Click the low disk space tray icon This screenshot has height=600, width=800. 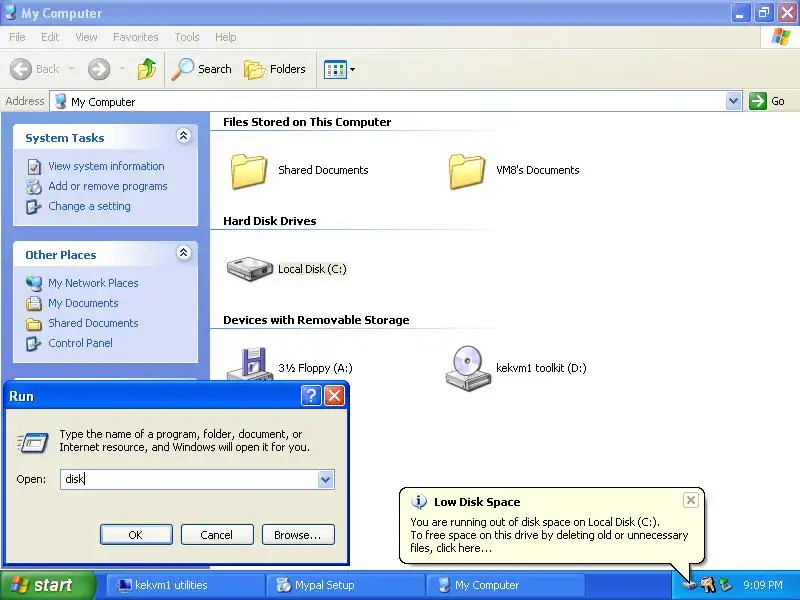690,585
